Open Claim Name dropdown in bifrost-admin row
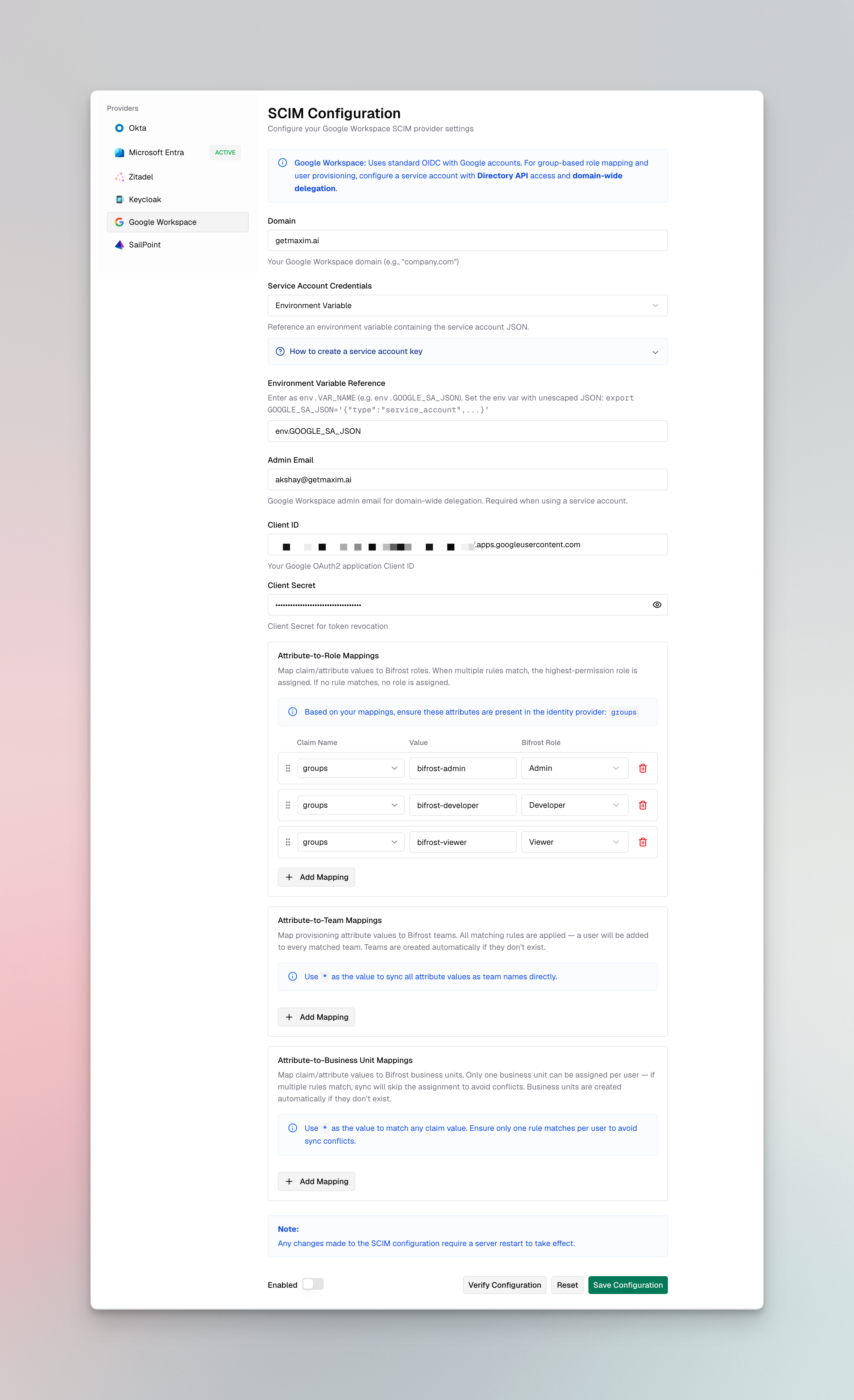This screenshot has height=1400, width=854. point(350,768)
